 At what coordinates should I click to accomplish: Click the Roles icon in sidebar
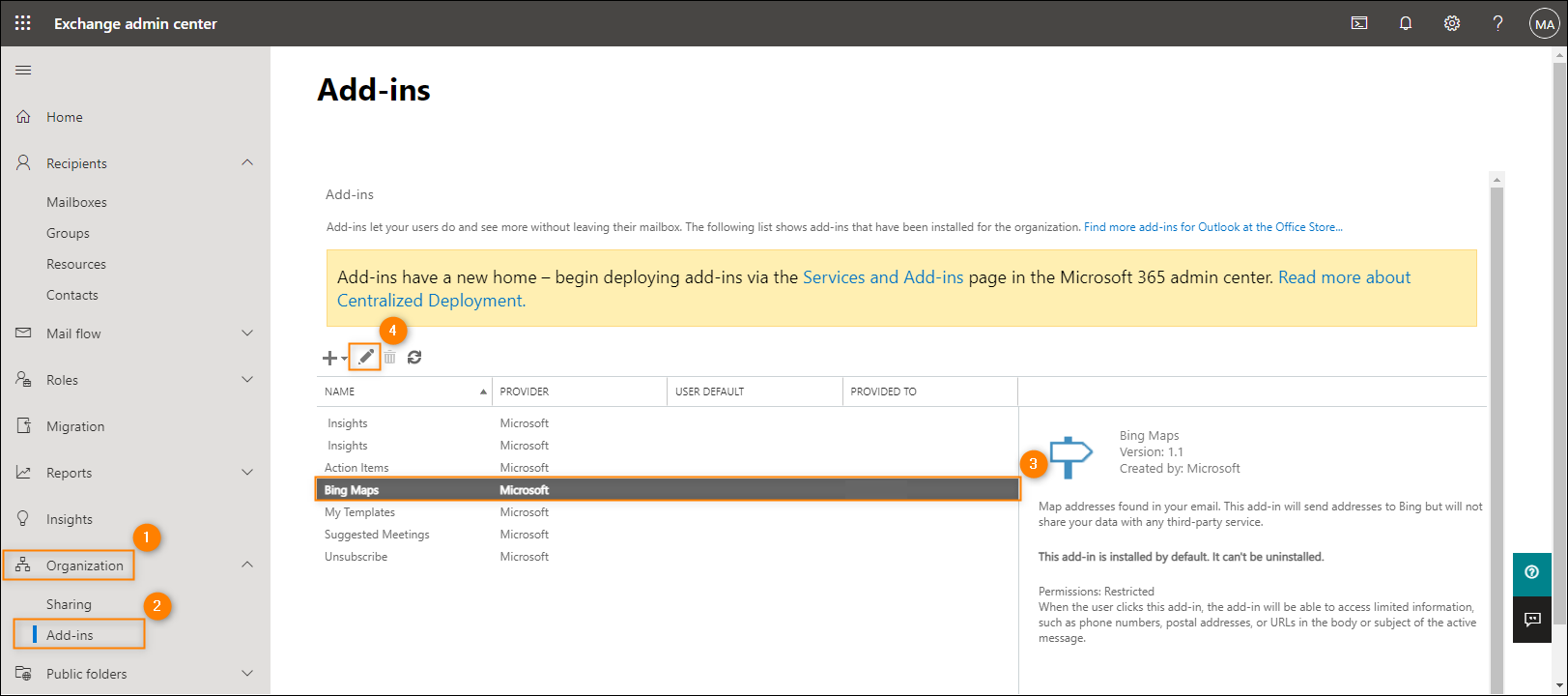(x=24, y=379)
